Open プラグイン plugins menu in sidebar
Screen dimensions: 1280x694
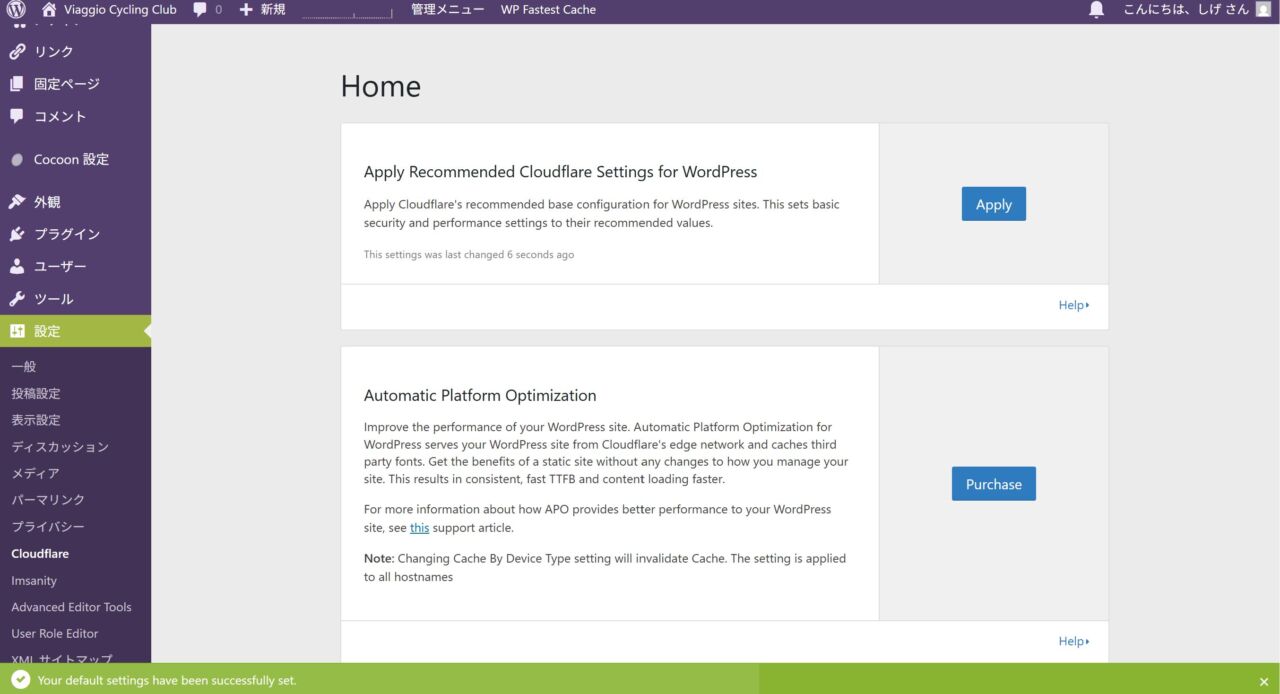[66, 234]
